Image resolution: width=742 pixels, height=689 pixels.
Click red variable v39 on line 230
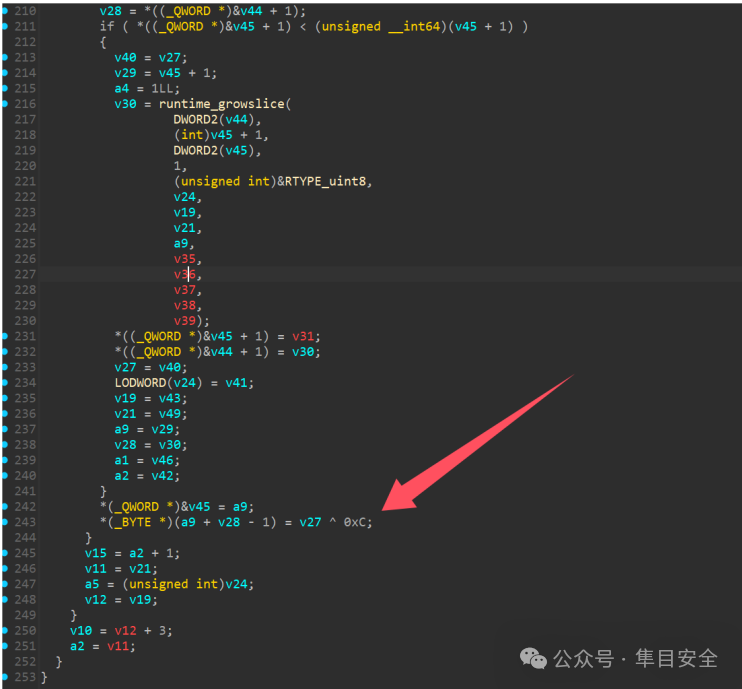pyautogui.click(x=185, y=321)
